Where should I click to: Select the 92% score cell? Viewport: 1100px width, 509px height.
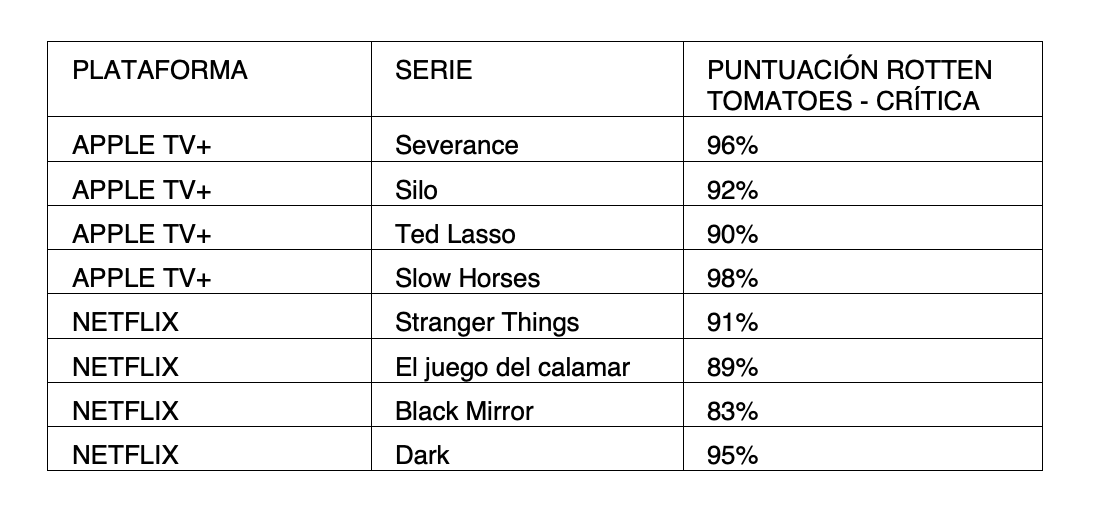point(863,184)
